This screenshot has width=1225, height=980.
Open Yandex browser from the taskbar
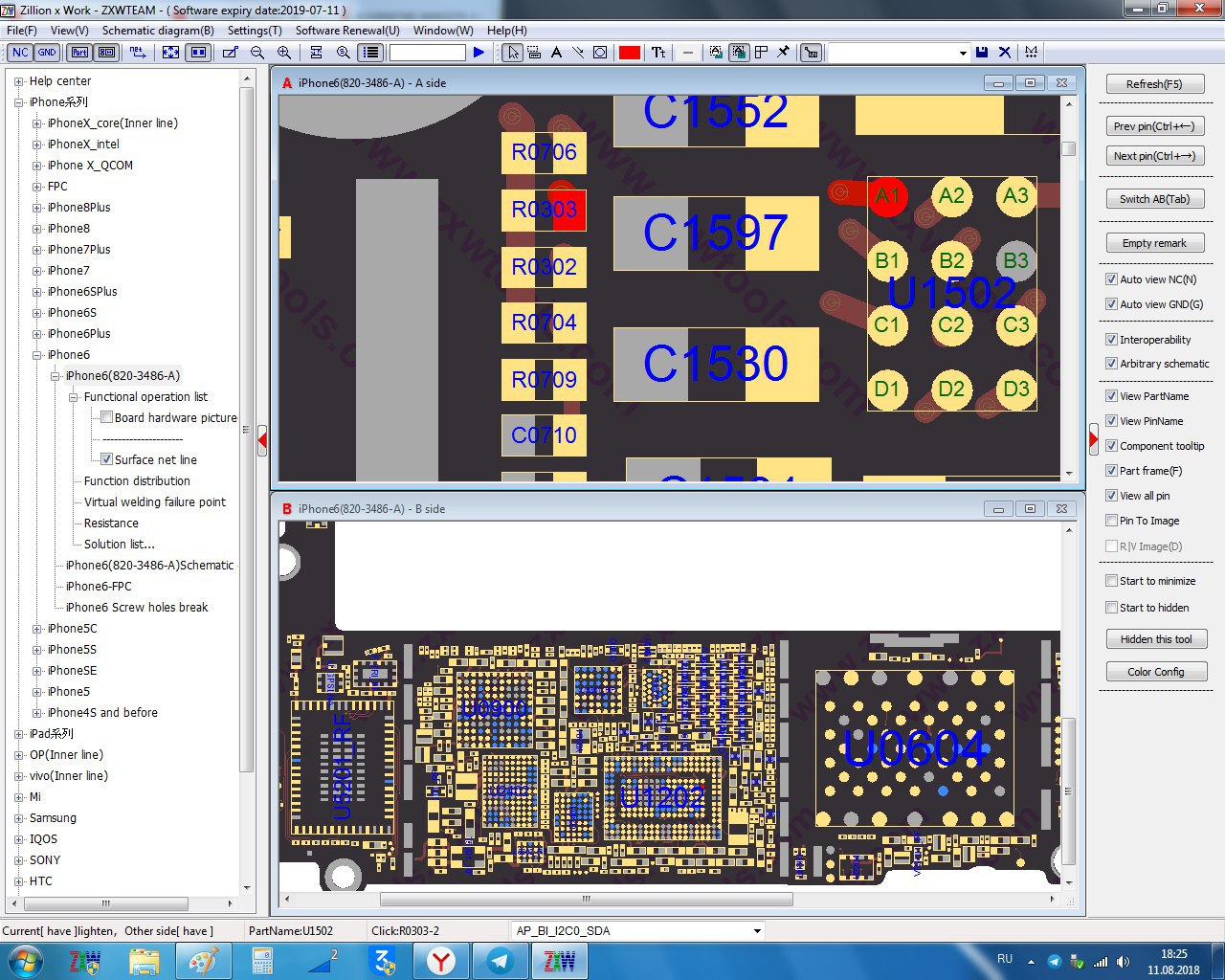pyautogui.click(x=440, y=961)
